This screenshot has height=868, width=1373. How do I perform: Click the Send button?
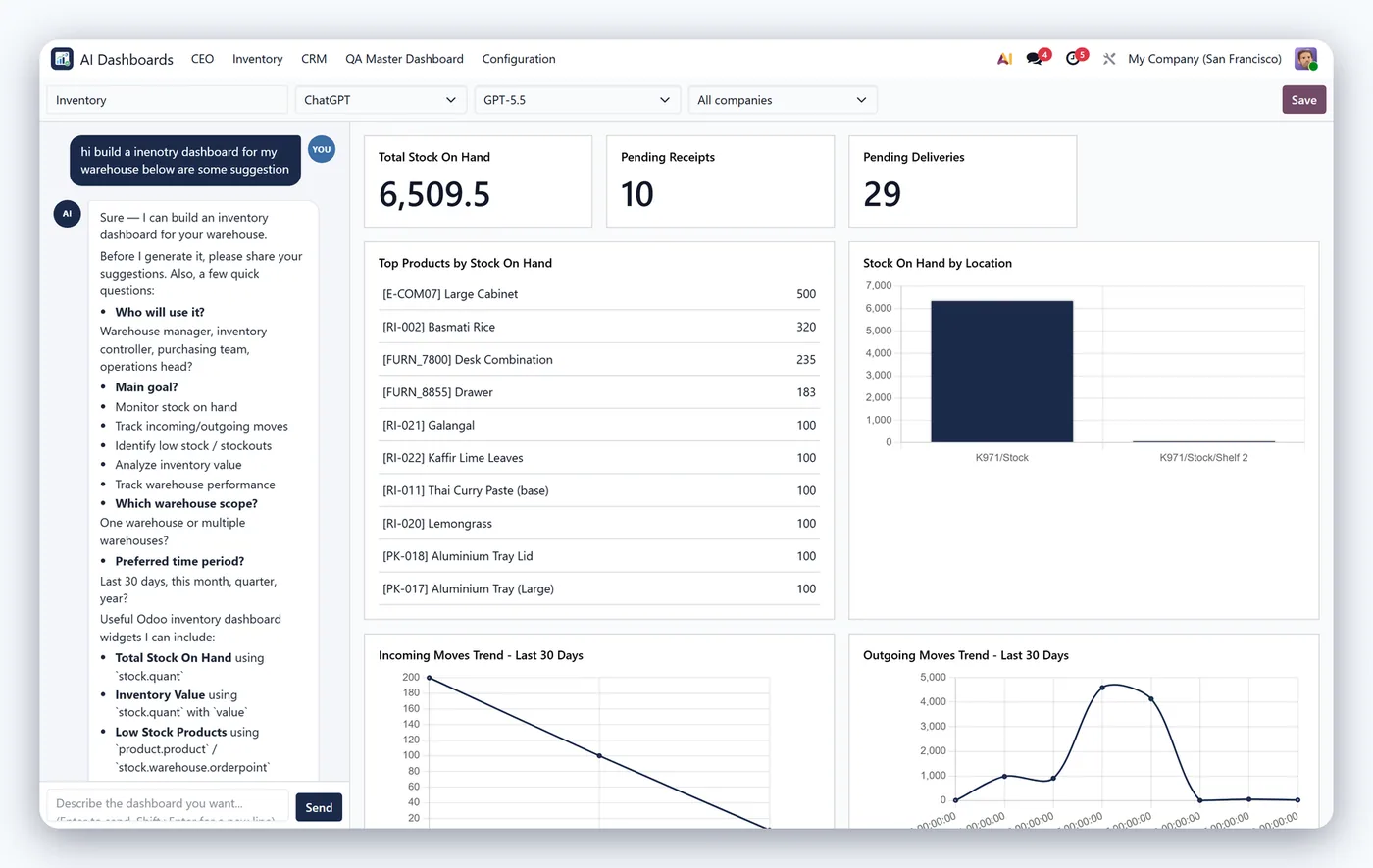[319, 807]
